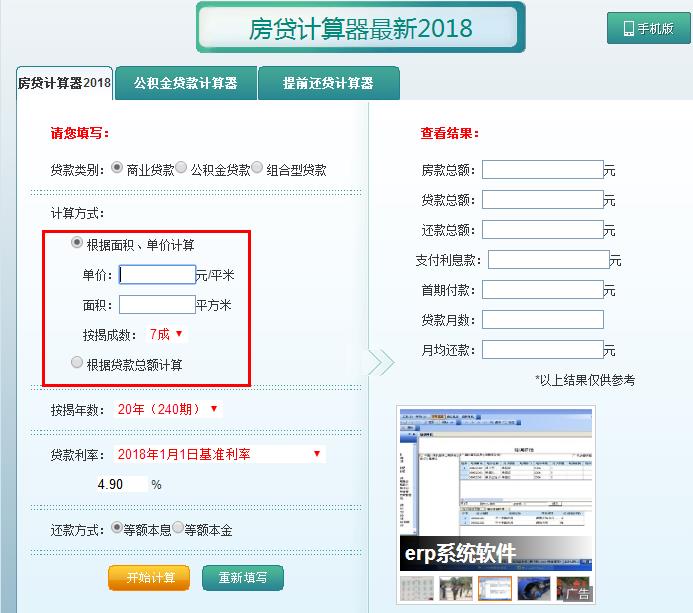Choose 根据贷款总额计算 radio option

tap(77, 362)
